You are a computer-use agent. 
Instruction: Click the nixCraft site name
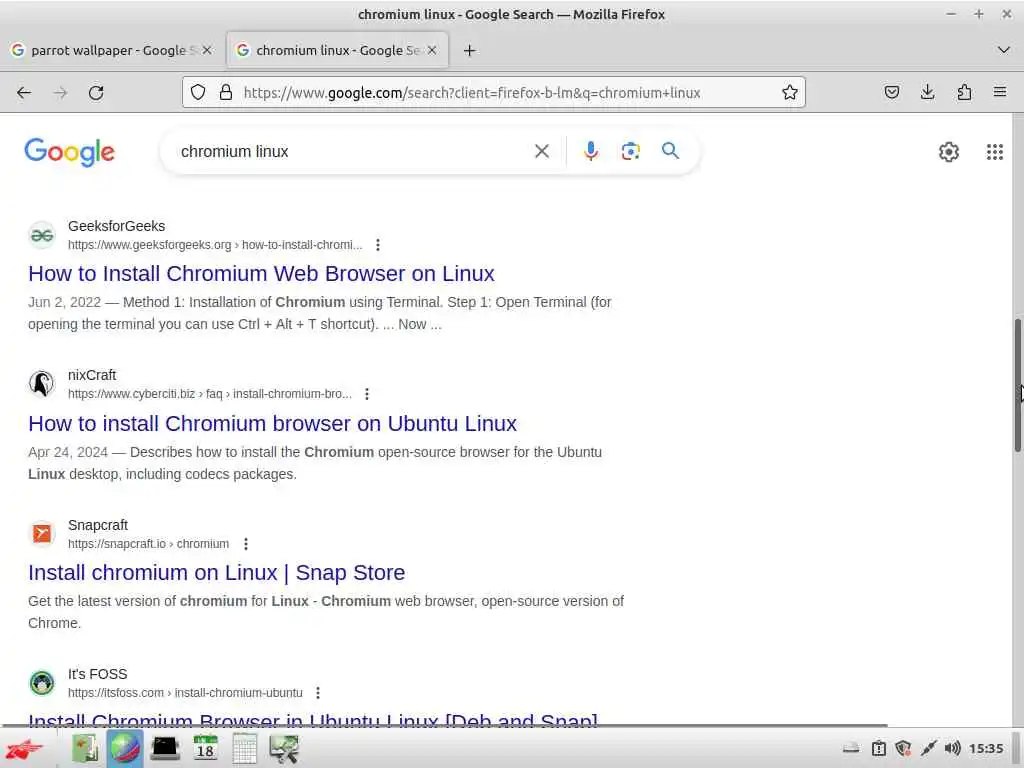coord(92,375)
